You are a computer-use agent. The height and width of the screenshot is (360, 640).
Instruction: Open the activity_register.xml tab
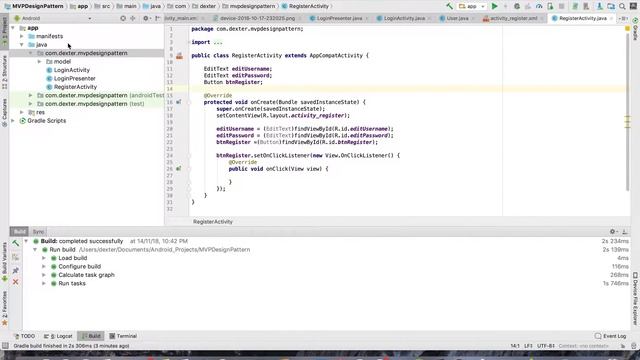513,18
